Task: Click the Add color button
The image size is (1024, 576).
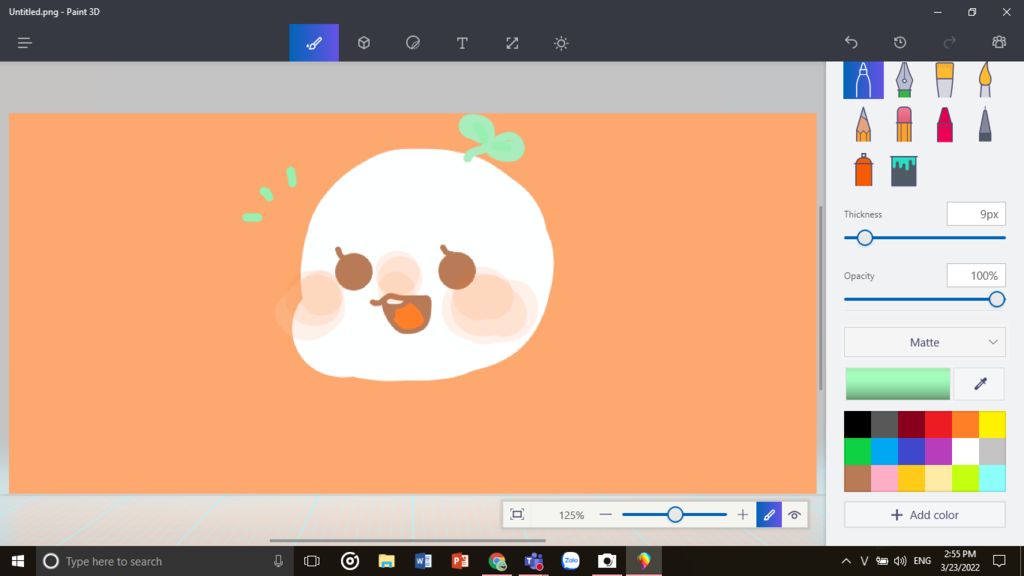Action: pos(925,515)
